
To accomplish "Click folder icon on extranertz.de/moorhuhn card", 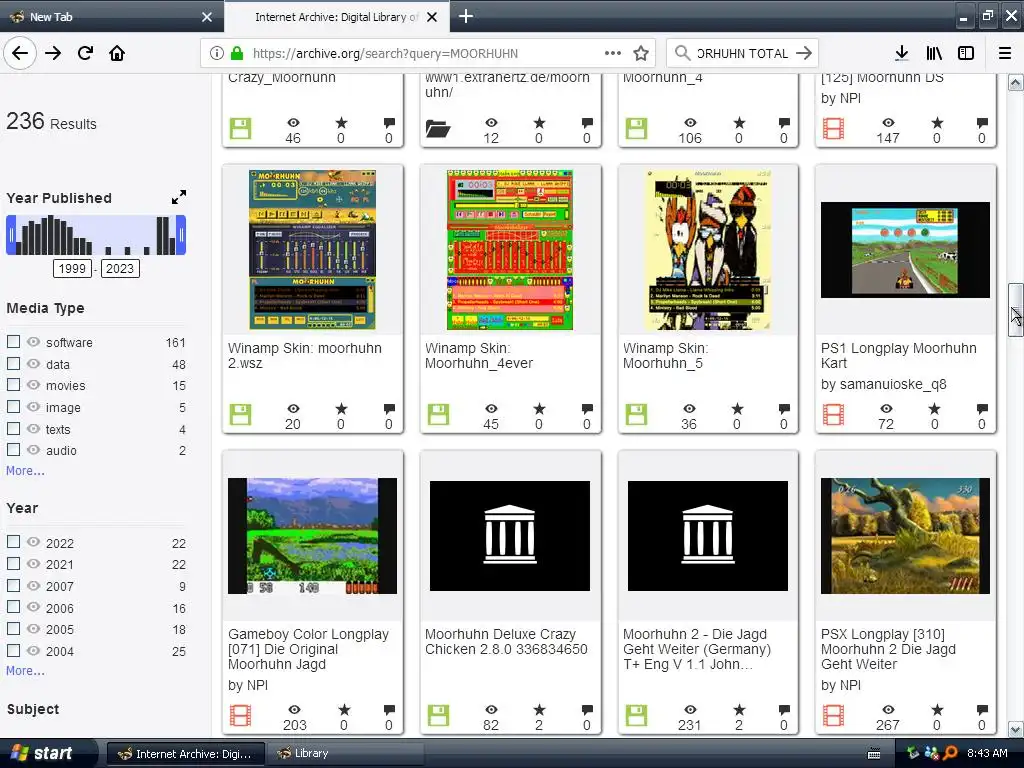I will pyautogui.click(x=438, y=128).
